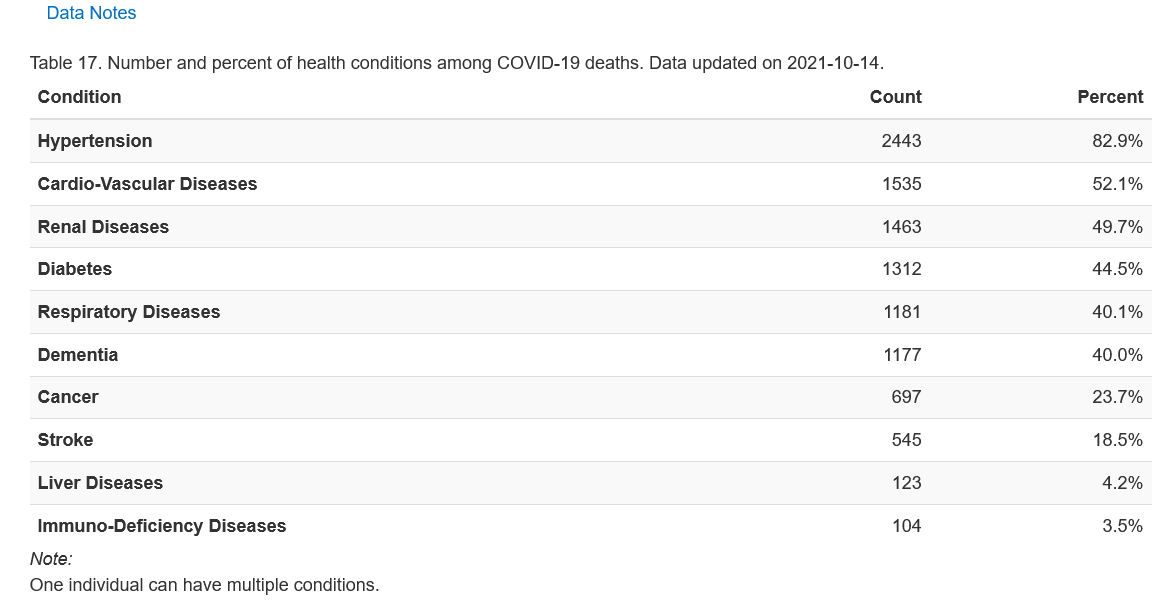Open the Data Notes link

click(91, 13)
